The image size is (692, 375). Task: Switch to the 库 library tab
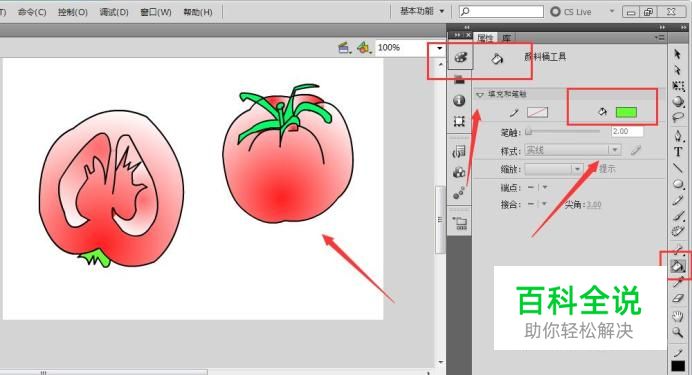tap(507, 38)
